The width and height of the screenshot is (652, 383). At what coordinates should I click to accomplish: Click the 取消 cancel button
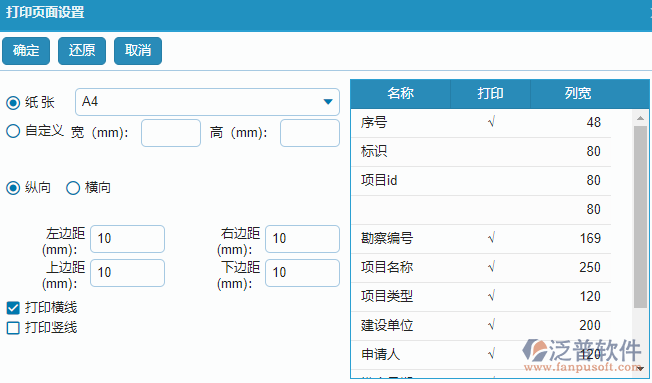tap(138, 51)
